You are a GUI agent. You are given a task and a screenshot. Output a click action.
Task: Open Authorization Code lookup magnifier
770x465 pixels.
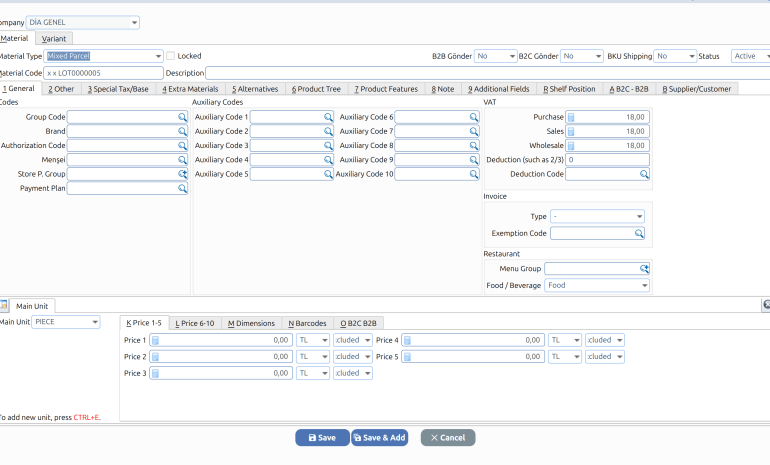pyautogui.click(x=182, y=146)
